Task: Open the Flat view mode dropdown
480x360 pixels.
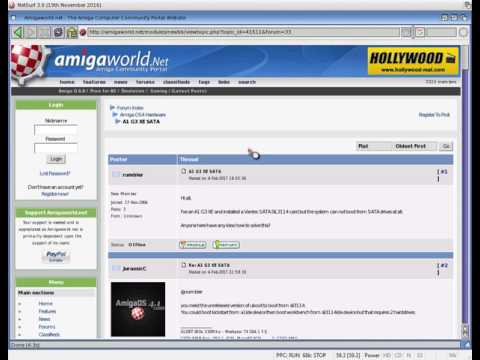Action: pyautogui.click(x=373, y=146)
